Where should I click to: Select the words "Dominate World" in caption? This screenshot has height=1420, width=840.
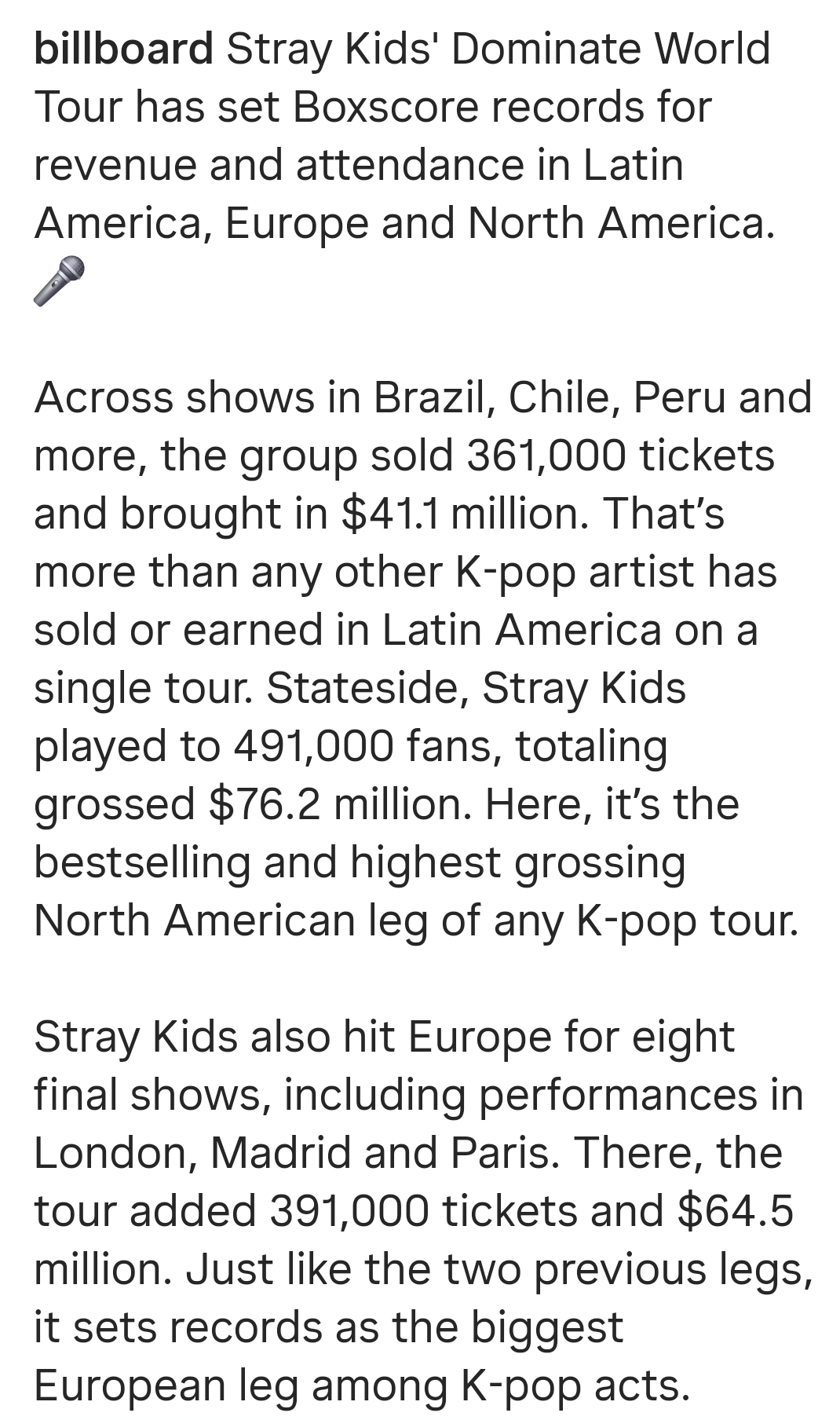coord(611,49)
